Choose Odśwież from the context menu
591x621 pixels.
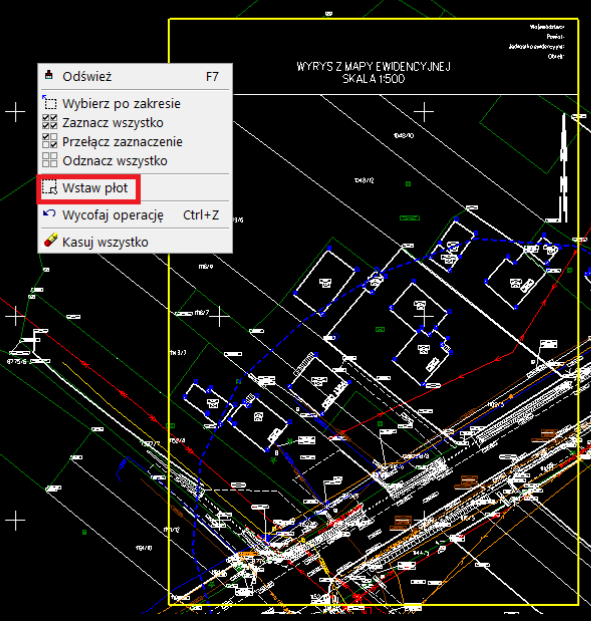(x=135, y=76)
